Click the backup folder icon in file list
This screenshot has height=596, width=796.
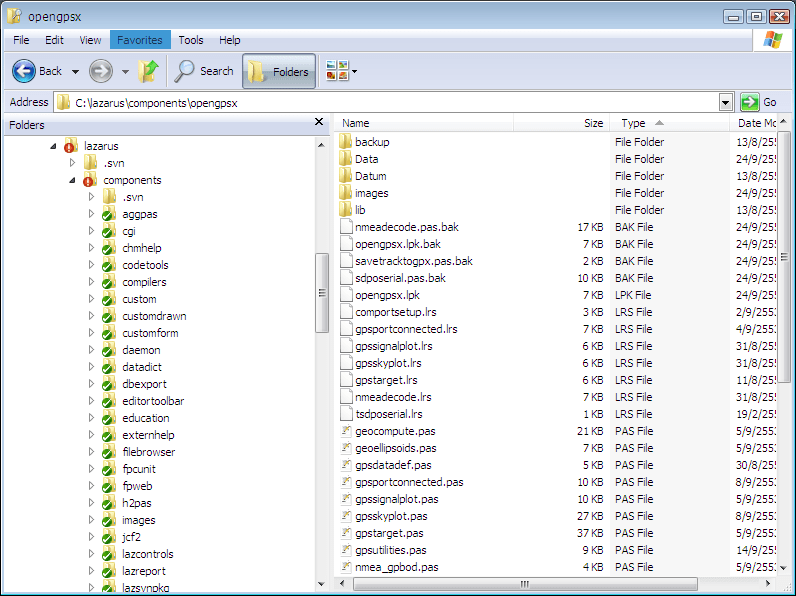point(345,142)
